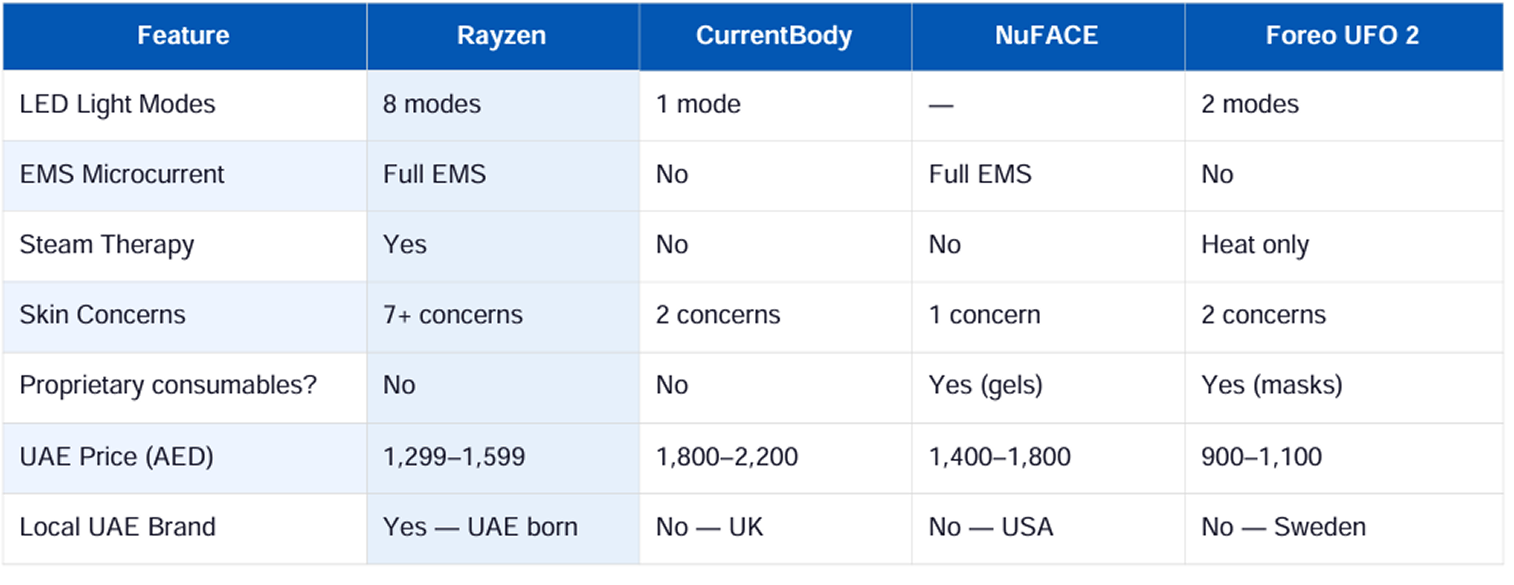Click the 1,299–1,599 price cell
The image size is (1514, 585).
503,457
